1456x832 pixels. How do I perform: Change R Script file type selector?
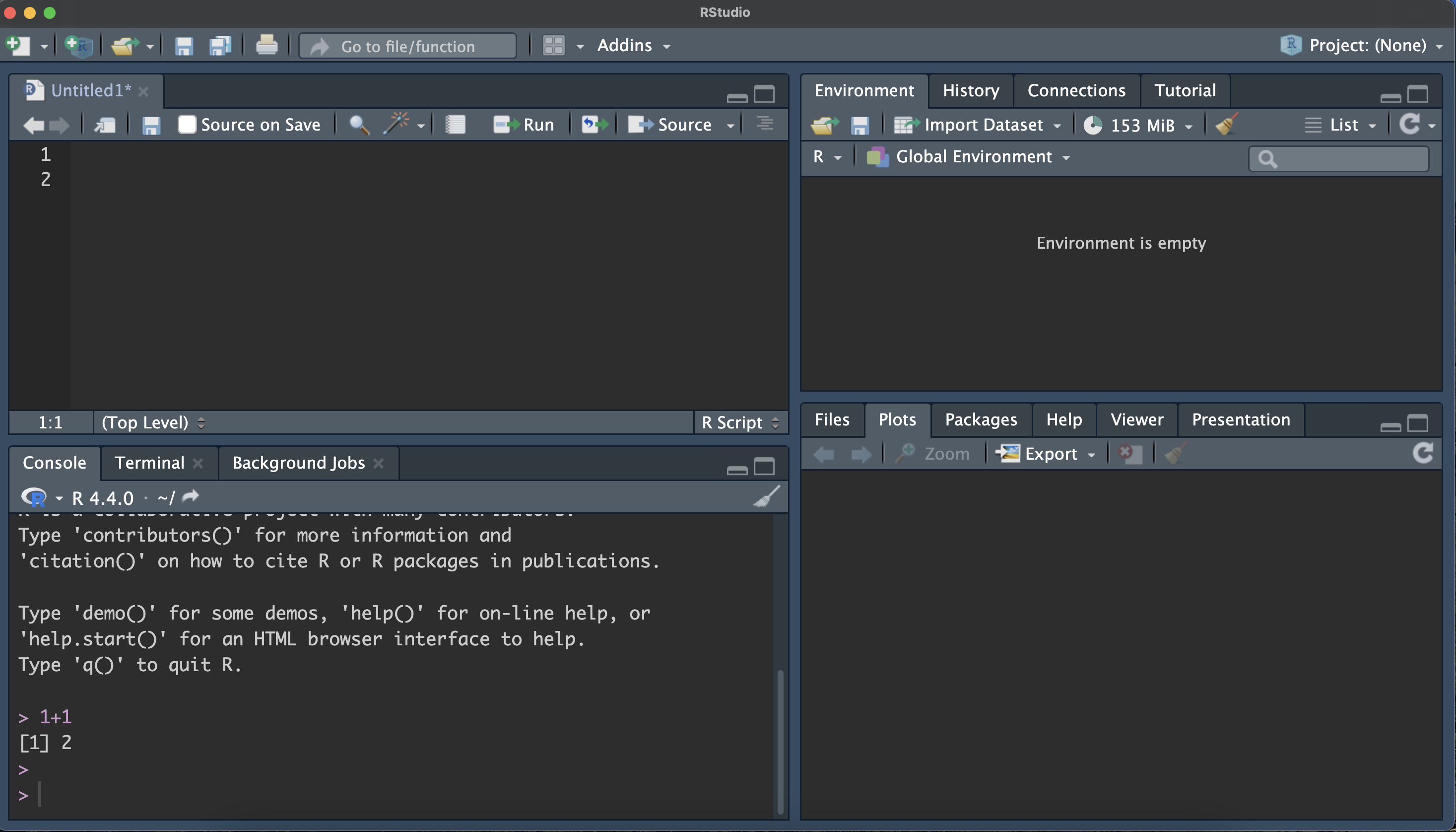pyautogui.click(x=740, y=422)
